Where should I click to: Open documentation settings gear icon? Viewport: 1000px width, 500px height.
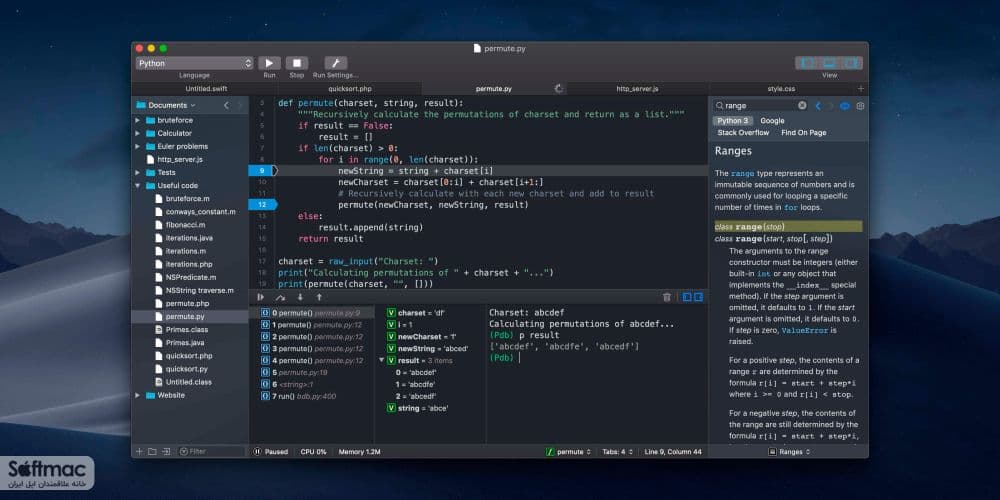tap(860, 106)
